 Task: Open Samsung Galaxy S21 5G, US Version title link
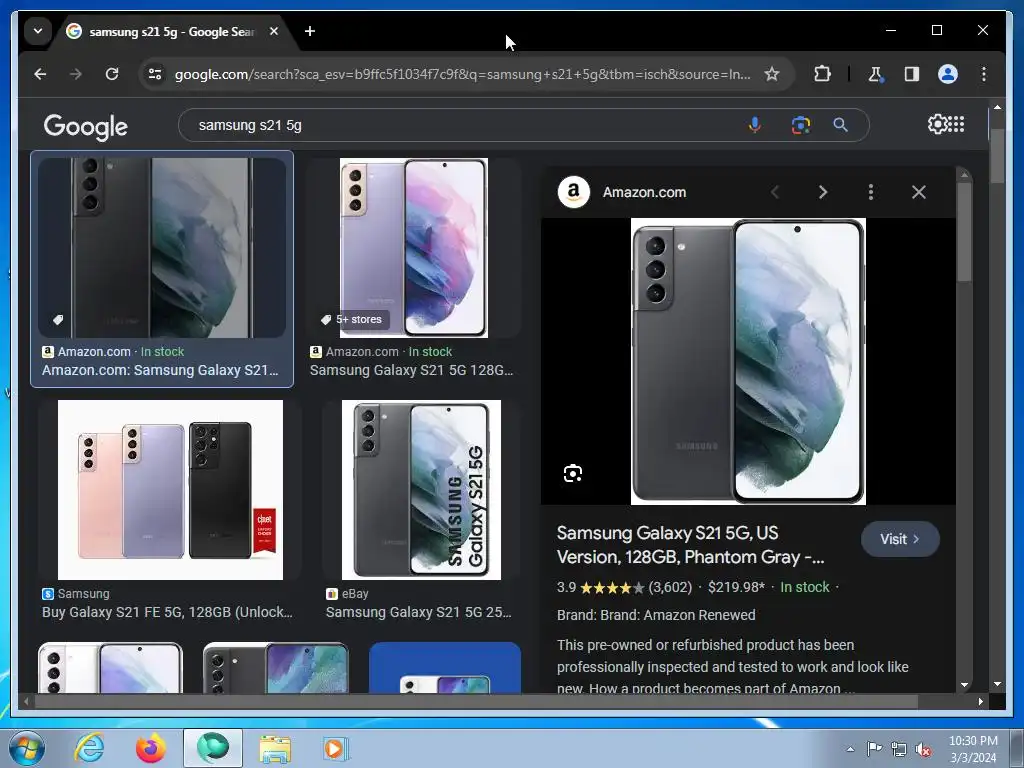point(690,545)
